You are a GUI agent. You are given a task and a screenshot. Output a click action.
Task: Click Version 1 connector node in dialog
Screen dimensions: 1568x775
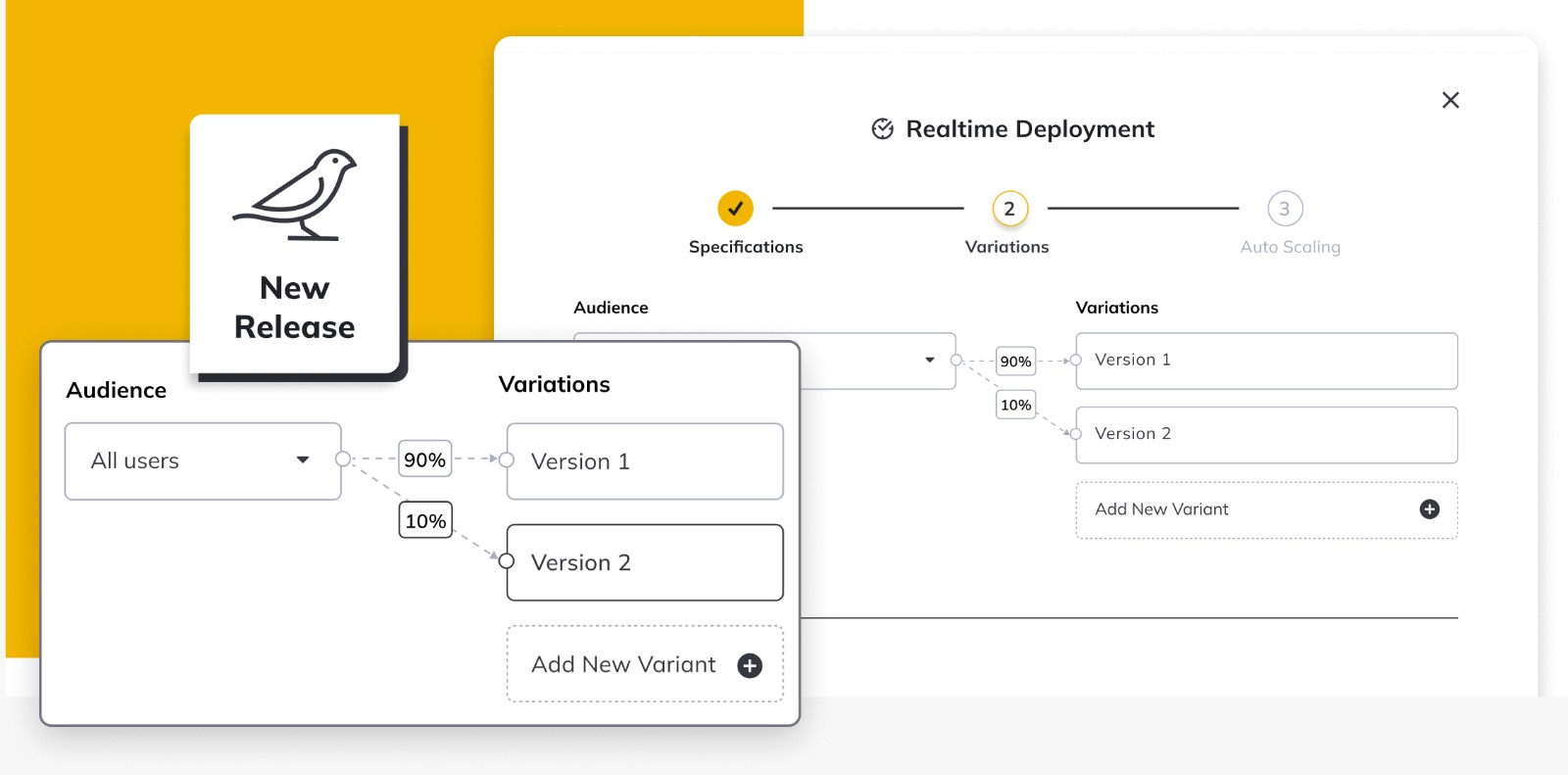[1075, 360]
